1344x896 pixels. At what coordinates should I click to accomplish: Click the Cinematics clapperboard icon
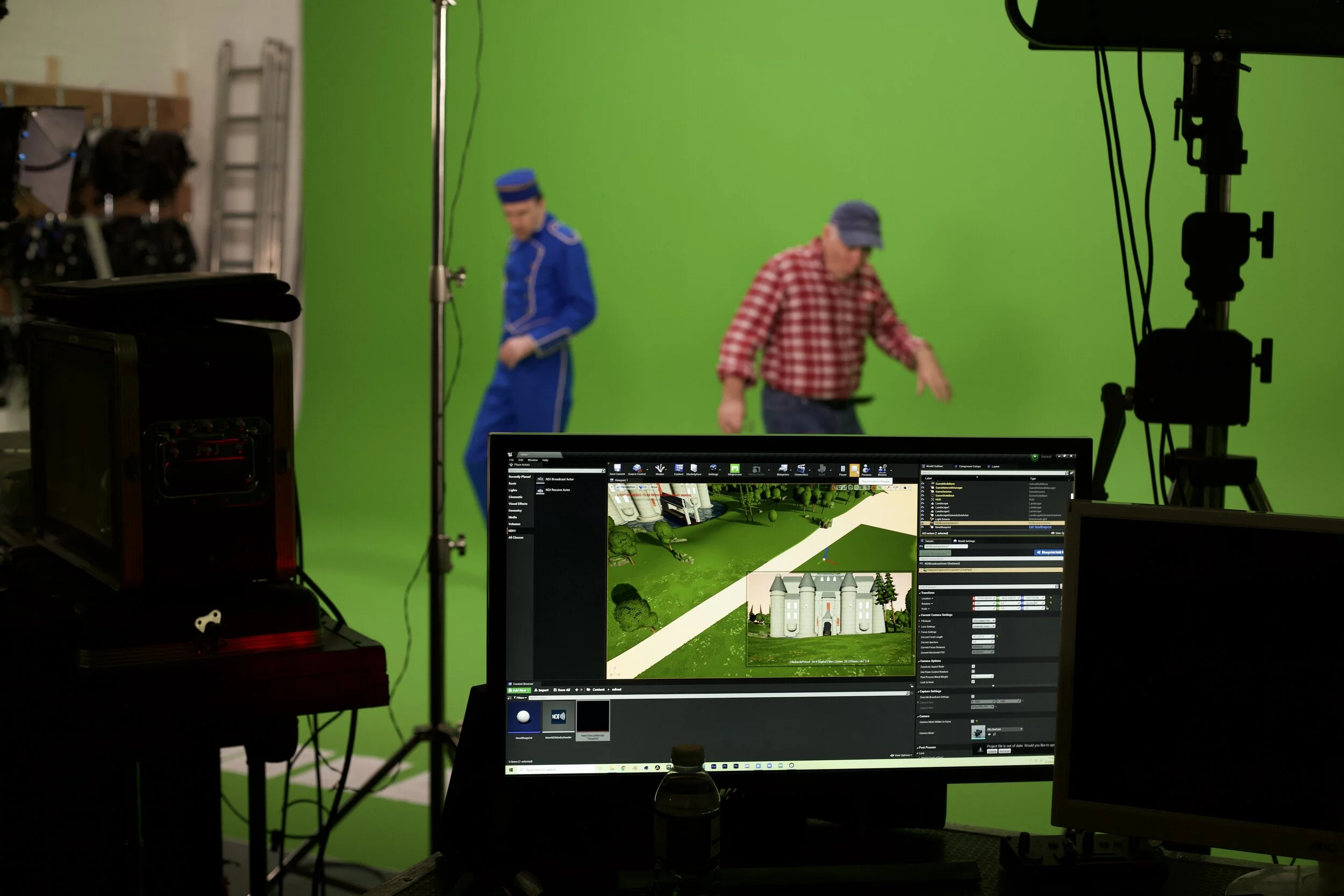click(x=801, y=470)
